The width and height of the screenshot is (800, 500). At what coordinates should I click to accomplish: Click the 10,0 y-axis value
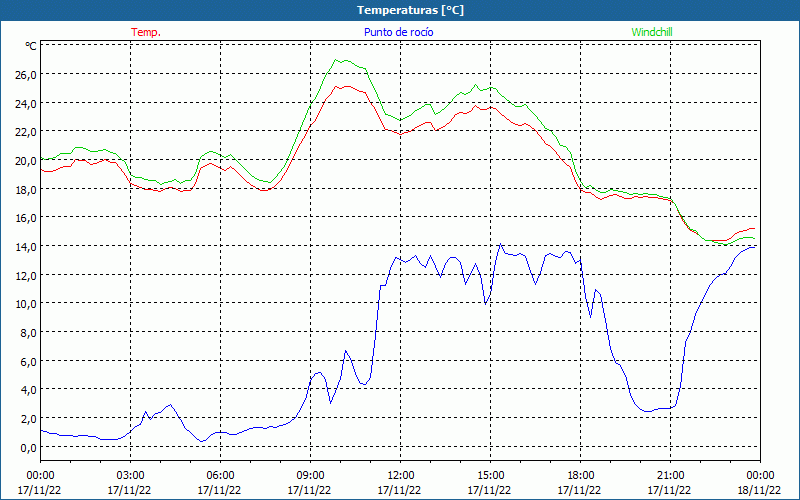pyautogui.click(x=26, y=304)
